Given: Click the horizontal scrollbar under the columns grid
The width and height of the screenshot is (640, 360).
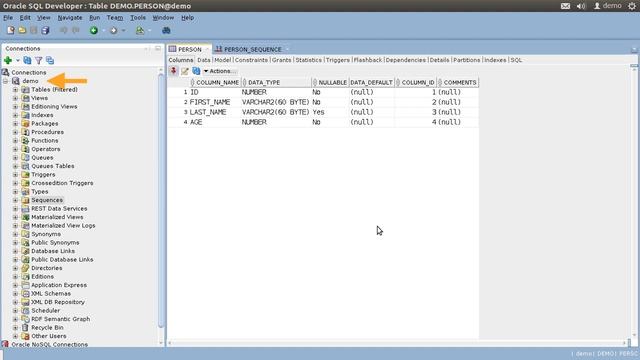Looking at the screenshot, I should (x=397, y=343).
